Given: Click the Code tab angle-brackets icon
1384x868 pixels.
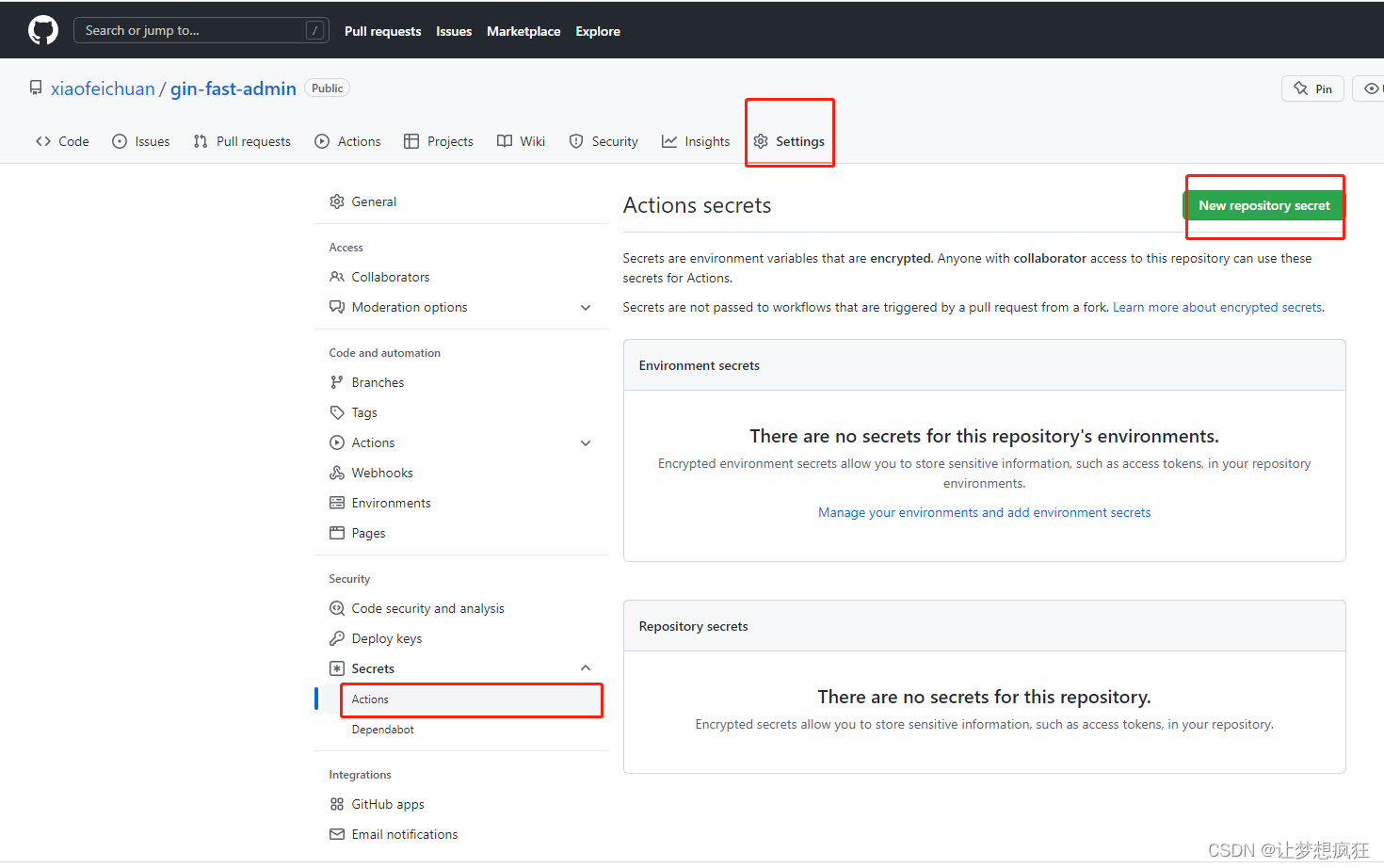Looking at the screenshot, I should [43, 141].
